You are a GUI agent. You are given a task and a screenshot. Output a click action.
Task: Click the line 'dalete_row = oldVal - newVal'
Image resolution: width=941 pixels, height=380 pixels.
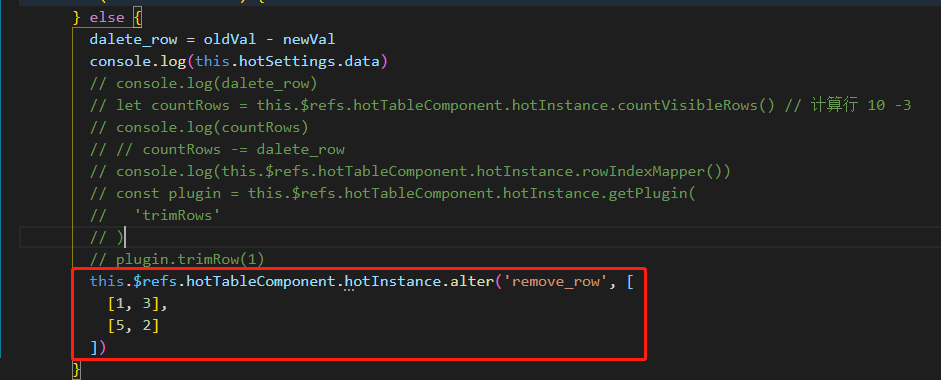click(x=212, y=40)
